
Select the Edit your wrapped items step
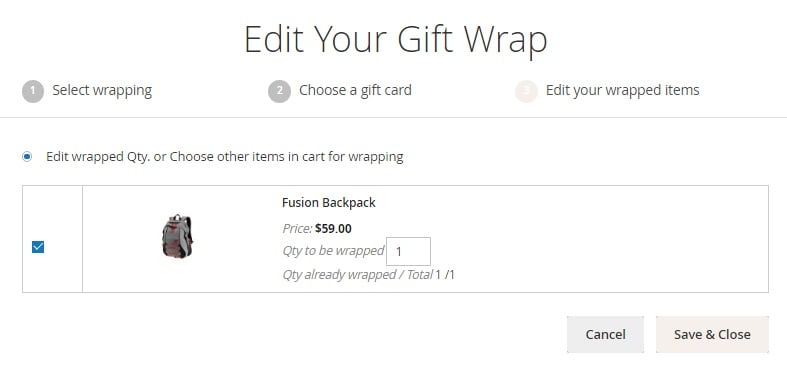tap(622, 90)
